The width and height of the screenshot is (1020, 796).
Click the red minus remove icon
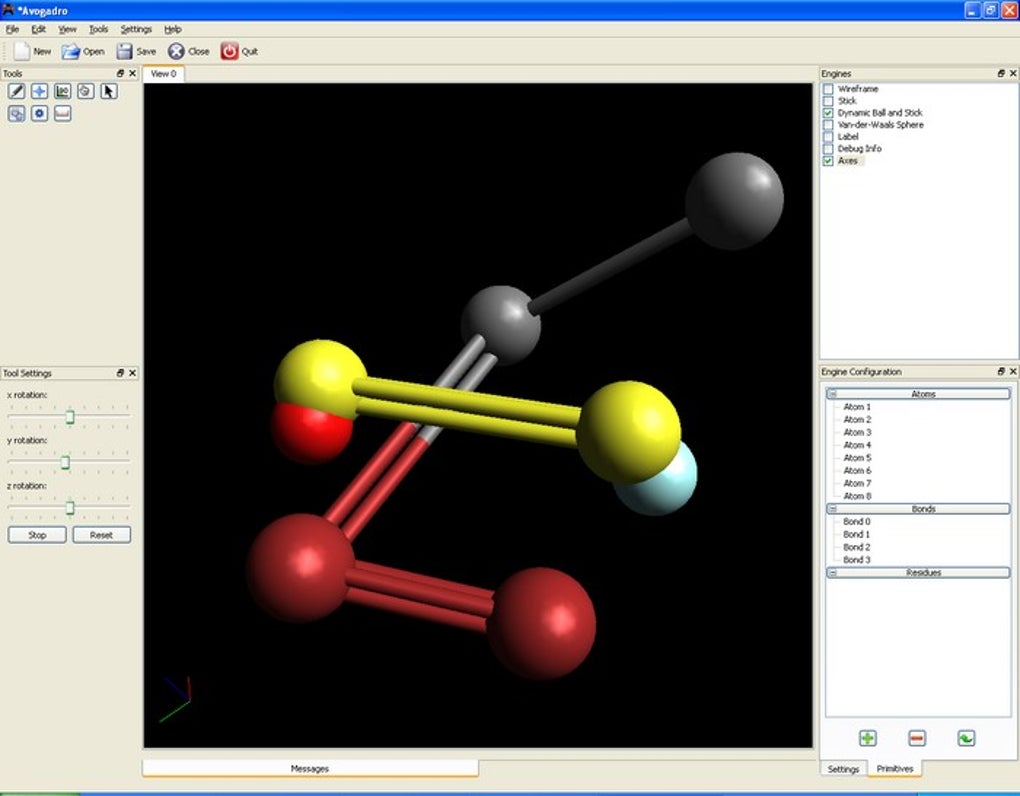click(x=917, y=738)
